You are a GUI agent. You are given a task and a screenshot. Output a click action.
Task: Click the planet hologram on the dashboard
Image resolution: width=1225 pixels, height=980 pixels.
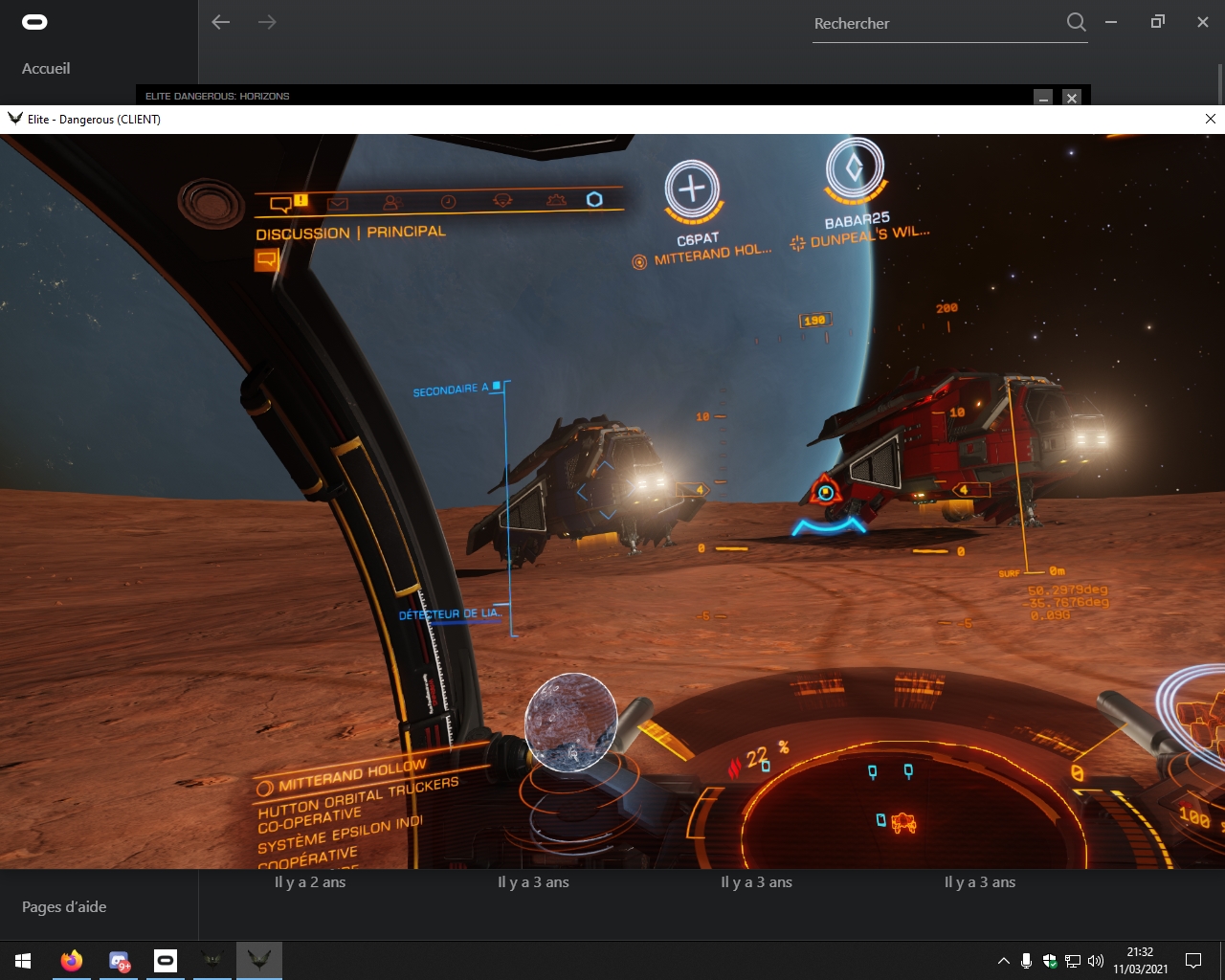[x=571, y=722]
